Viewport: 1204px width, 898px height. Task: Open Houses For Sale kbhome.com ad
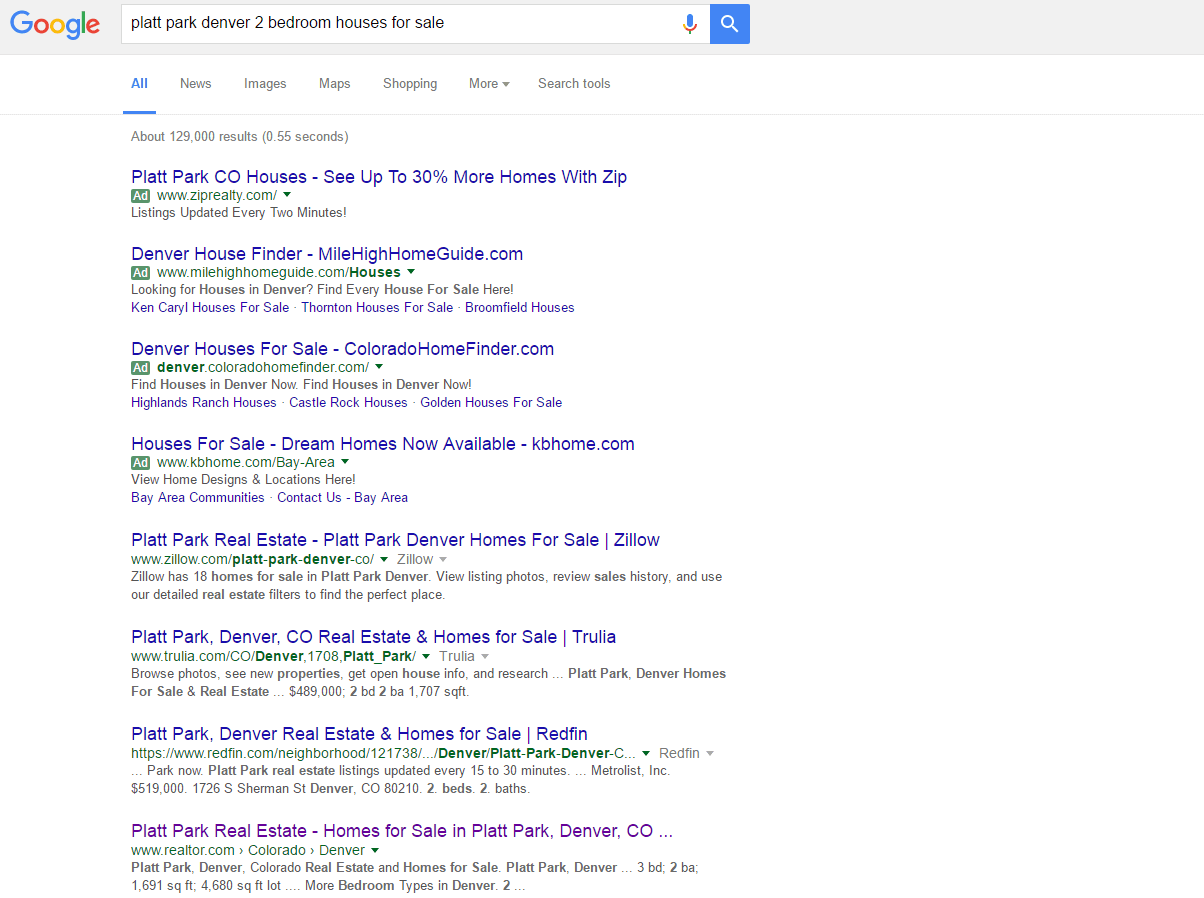coord(383,444)
